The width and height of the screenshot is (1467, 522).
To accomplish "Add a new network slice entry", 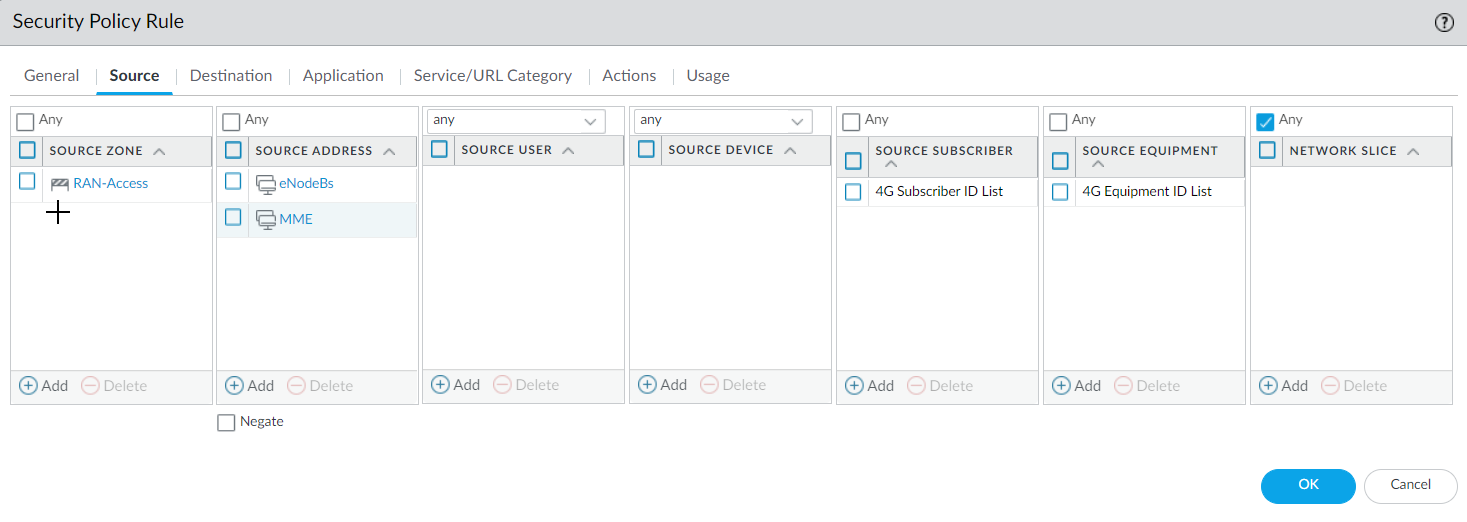I will coord(1284,386).
